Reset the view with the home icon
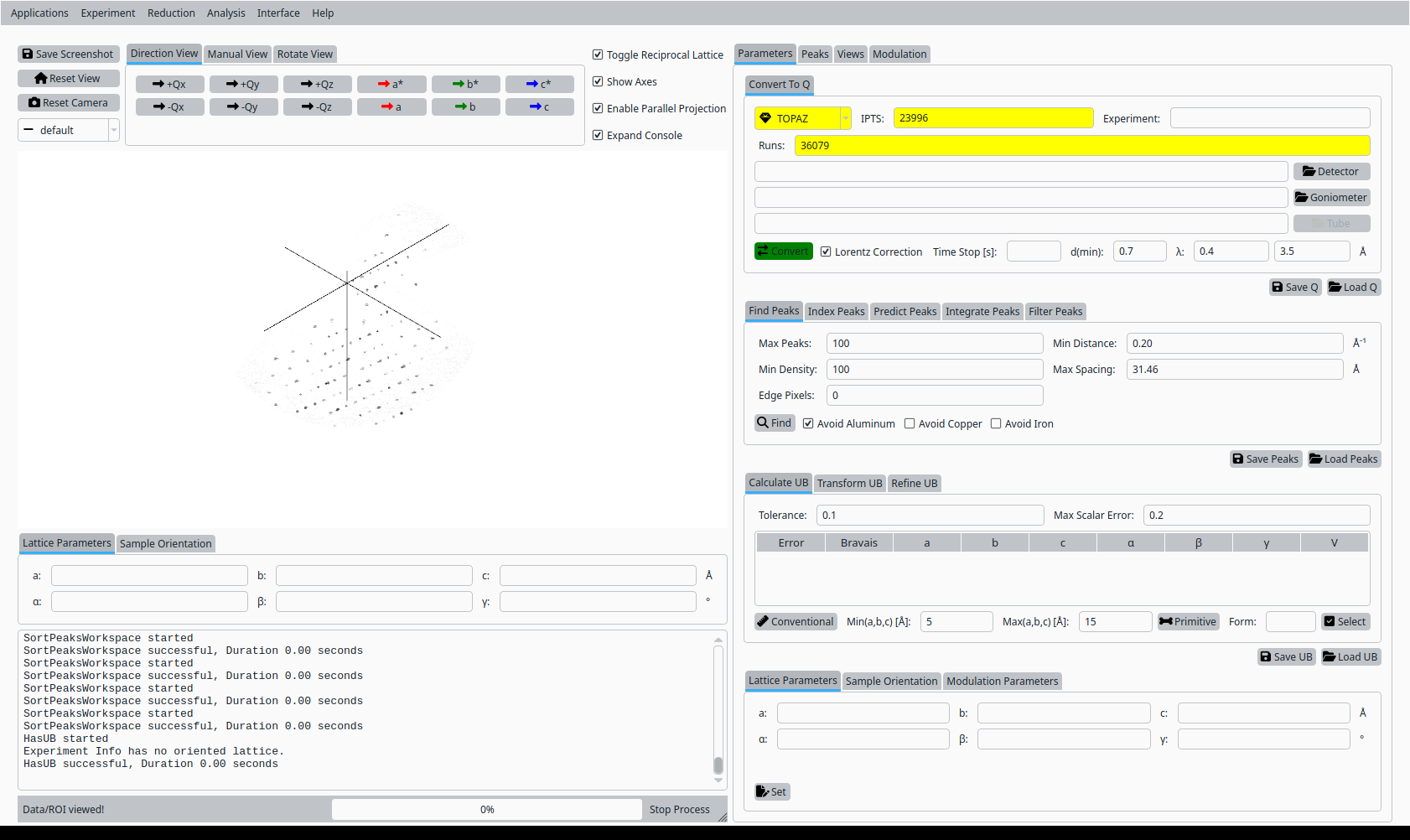This screenshot has width=1410, height=840. (68, 79)
